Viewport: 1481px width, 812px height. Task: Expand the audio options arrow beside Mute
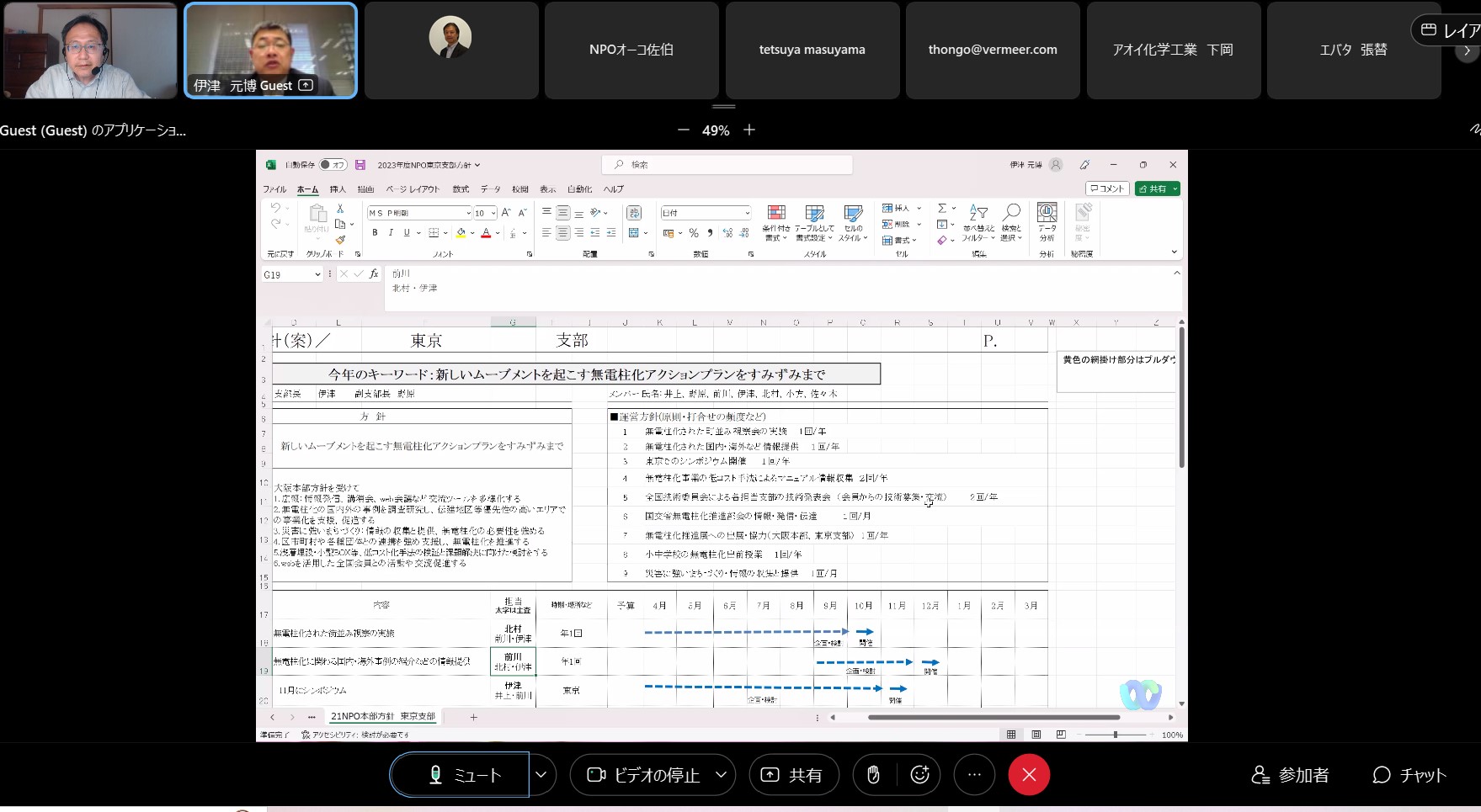[541, 775]
